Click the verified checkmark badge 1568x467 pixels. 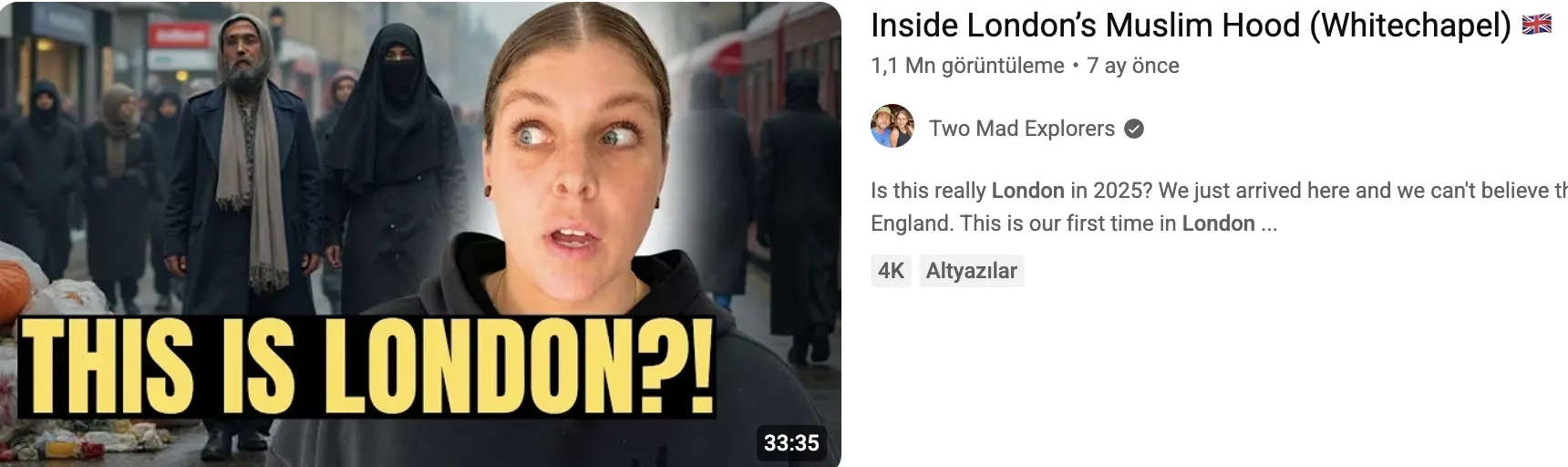tap(1134, 129)
